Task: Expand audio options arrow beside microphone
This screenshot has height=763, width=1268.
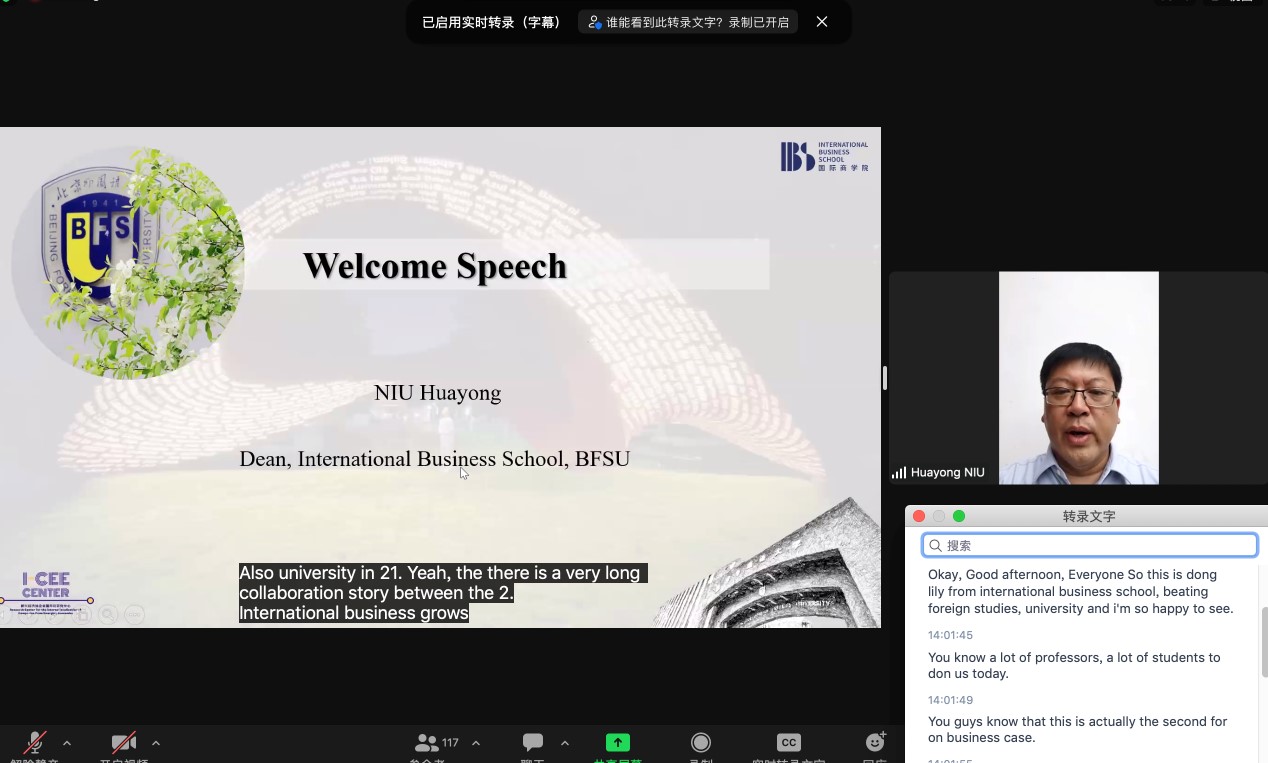Action: click(x=67, y=743)
